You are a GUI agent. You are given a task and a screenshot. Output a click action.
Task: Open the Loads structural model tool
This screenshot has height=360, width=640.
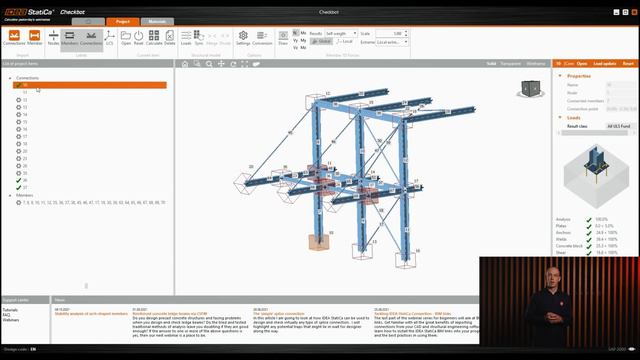click(x=186, y=38)
